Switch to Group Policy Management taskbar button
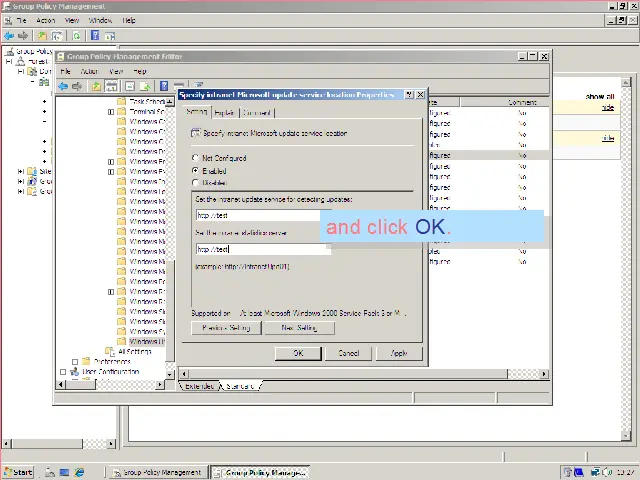This screenshot has width=640, height=480. pyautogui.click(x=157, y=472)
